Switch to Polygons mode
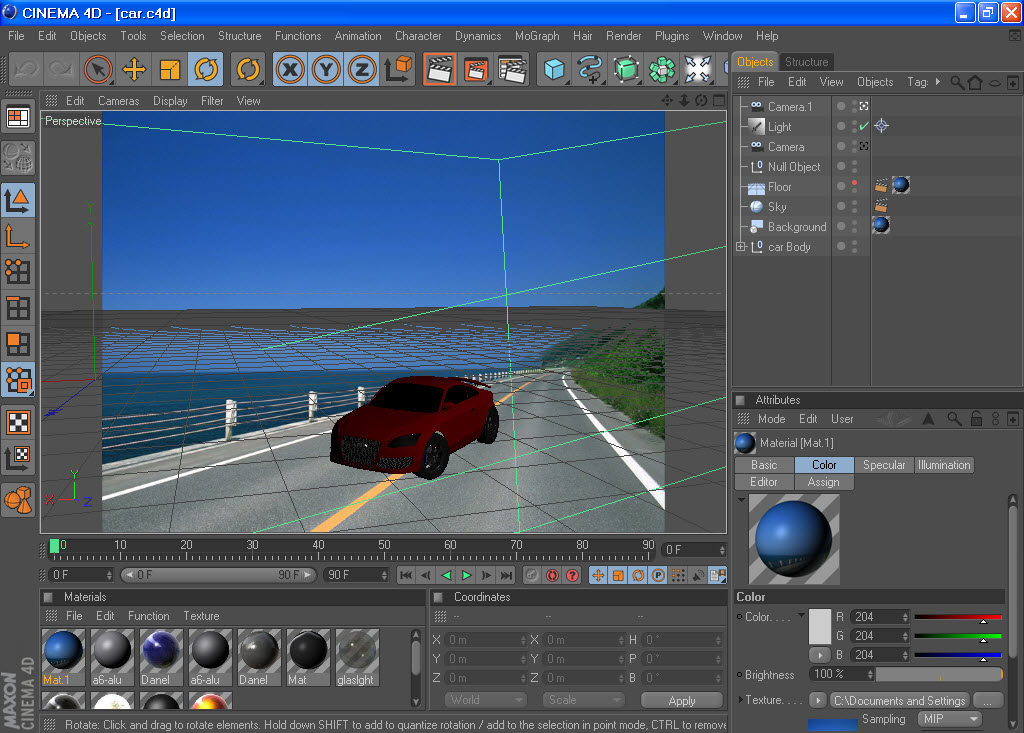The width and height of the screenshot is (1024, 733). pyautogui.click(x=18, y=344)
